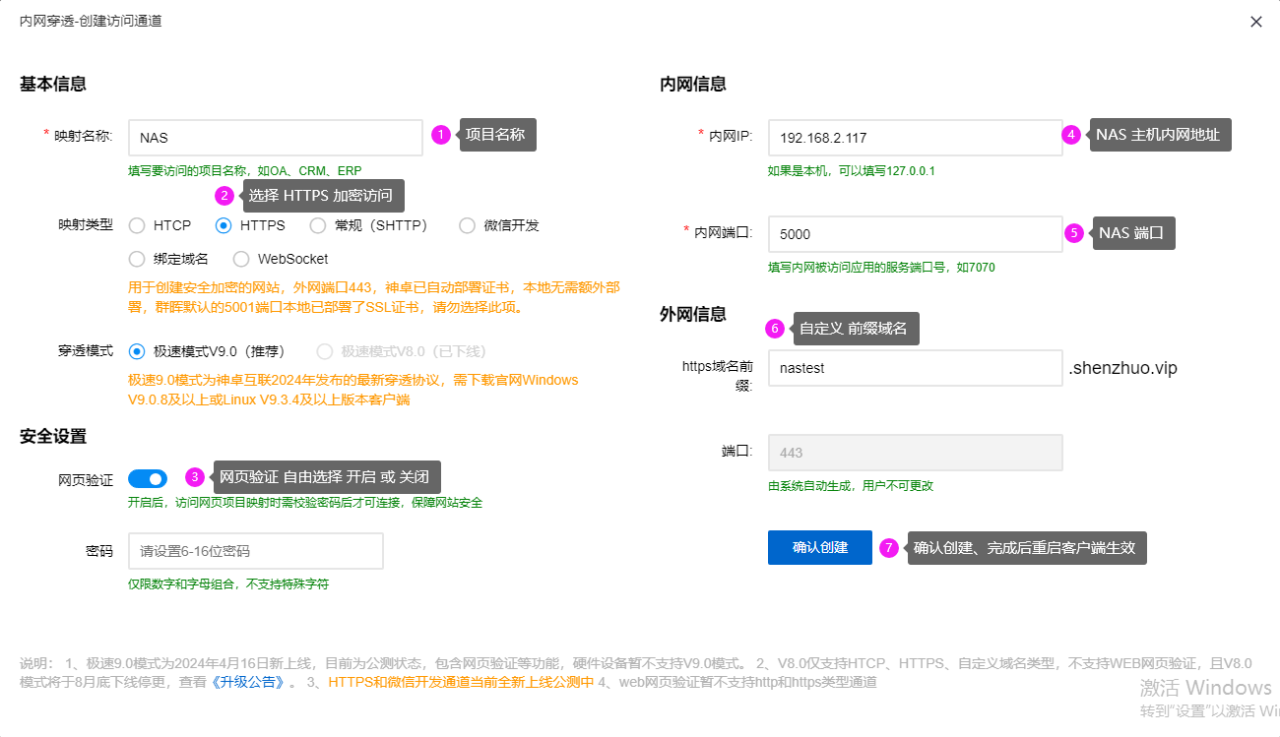Click the pink number 4 marker badge

pos(1071,134)
